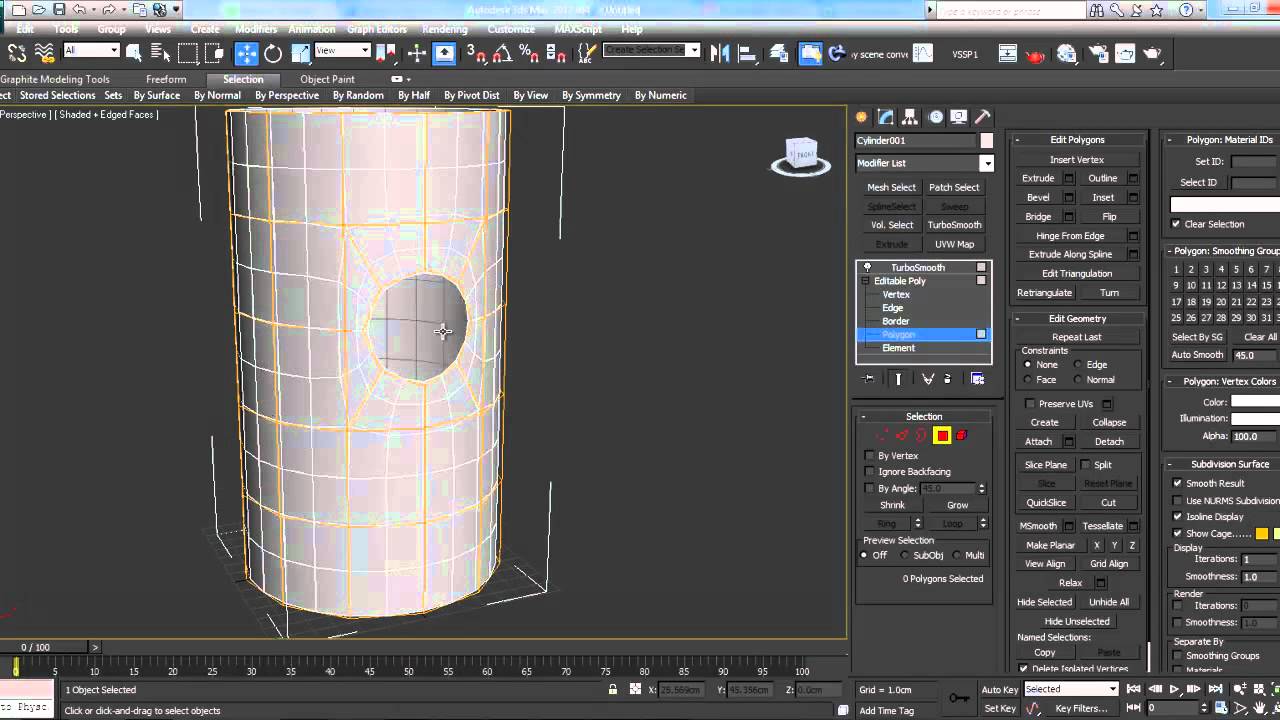The image size is (1280, 720).
Task: Select the SubObj preview selection radio button
Action: (x=905, y=555)
